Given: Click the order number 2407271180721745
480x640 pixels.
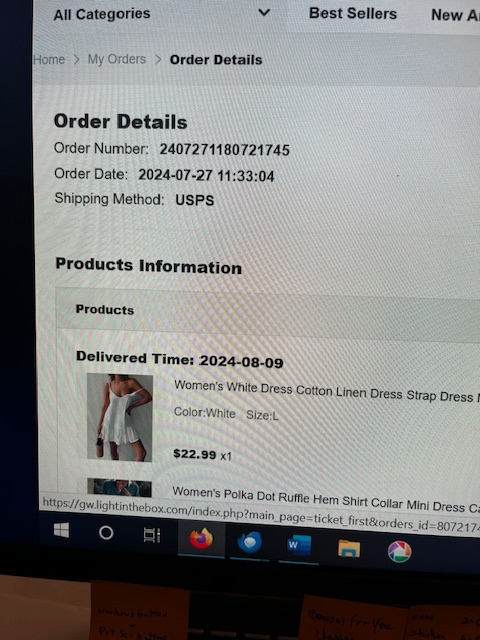Looking at the screenshot, I should [224, 150].
